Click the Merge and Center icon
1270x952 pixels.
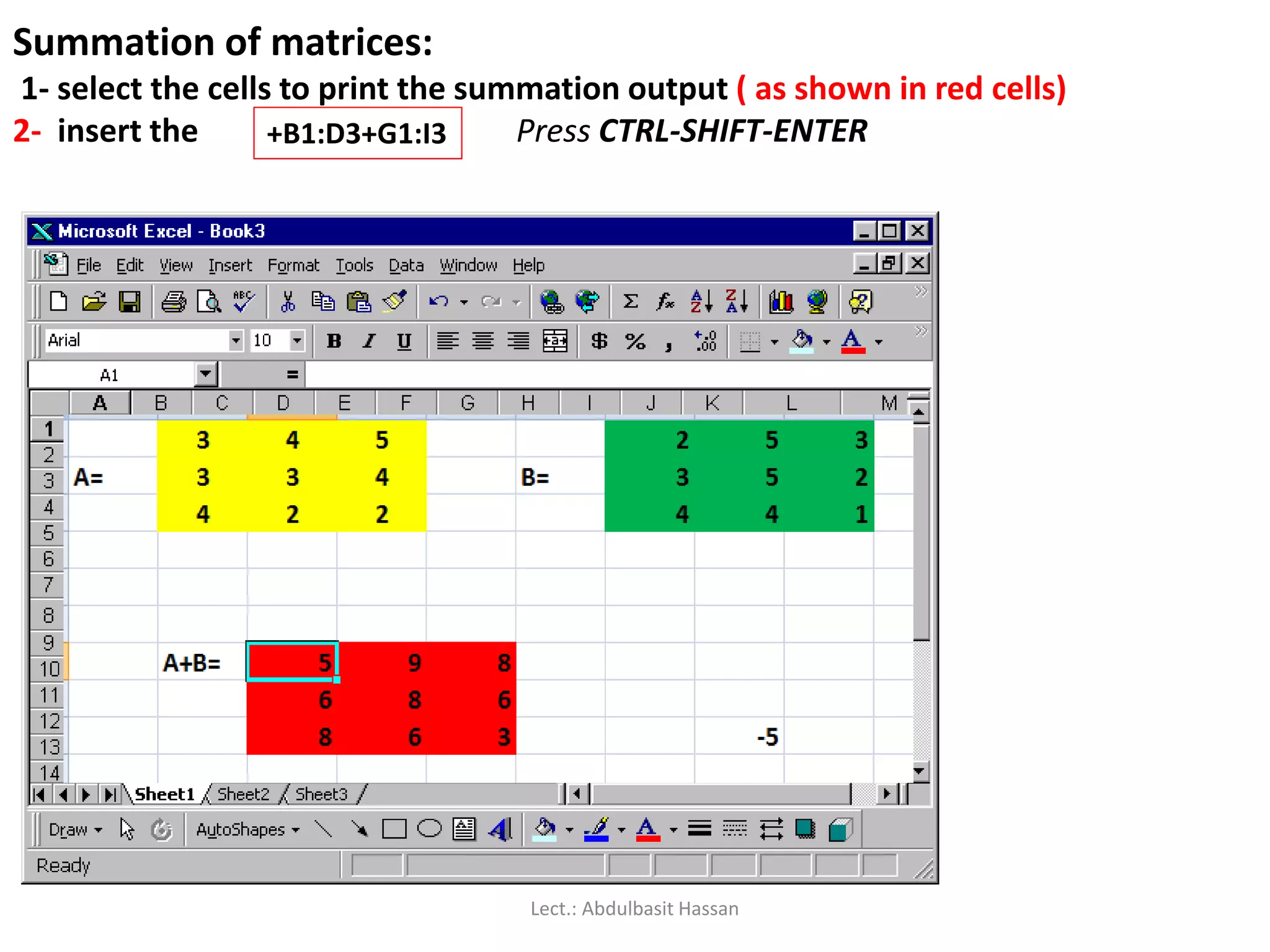(555, 341)
